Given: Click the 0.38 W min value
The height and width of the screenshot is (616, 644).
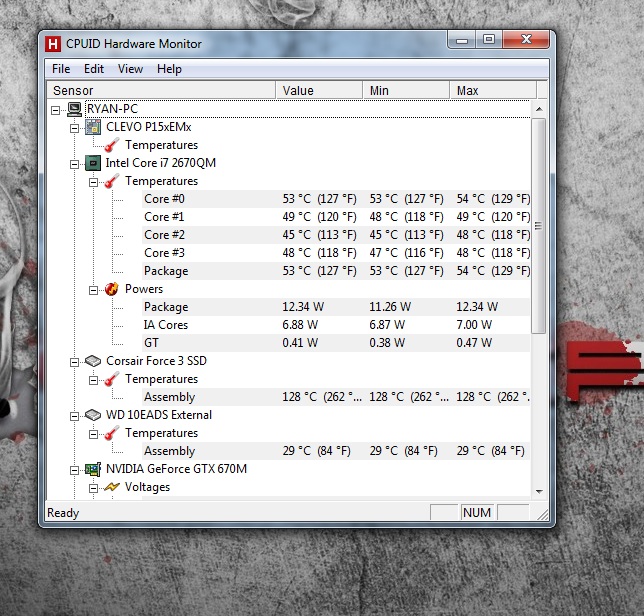Looking at the screenshot, I should click(387, 343).
